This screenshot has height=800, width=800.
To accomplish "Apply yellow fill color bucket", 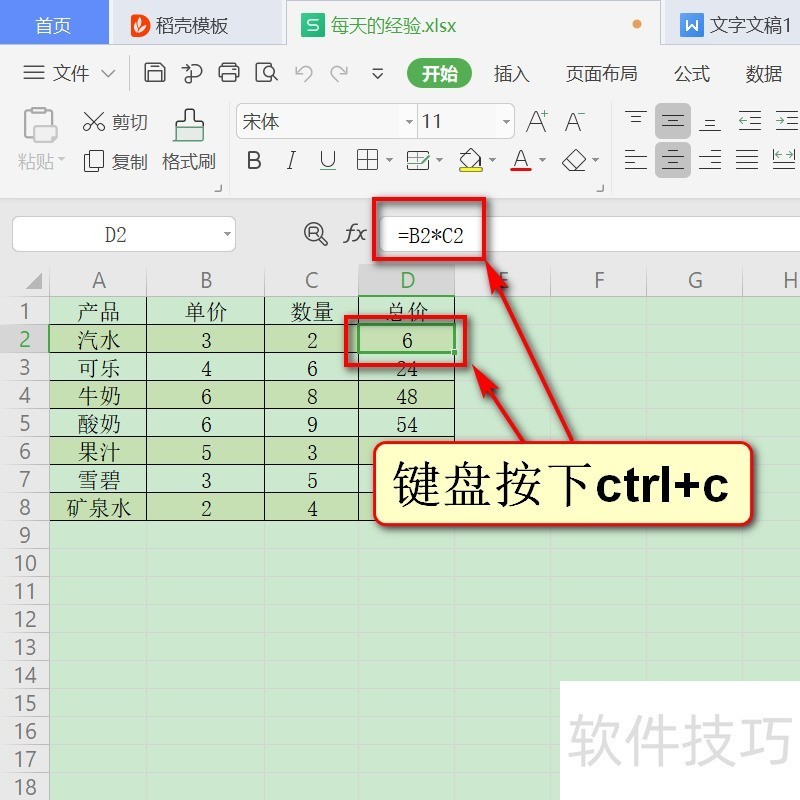I will click(x=470, y=160).
